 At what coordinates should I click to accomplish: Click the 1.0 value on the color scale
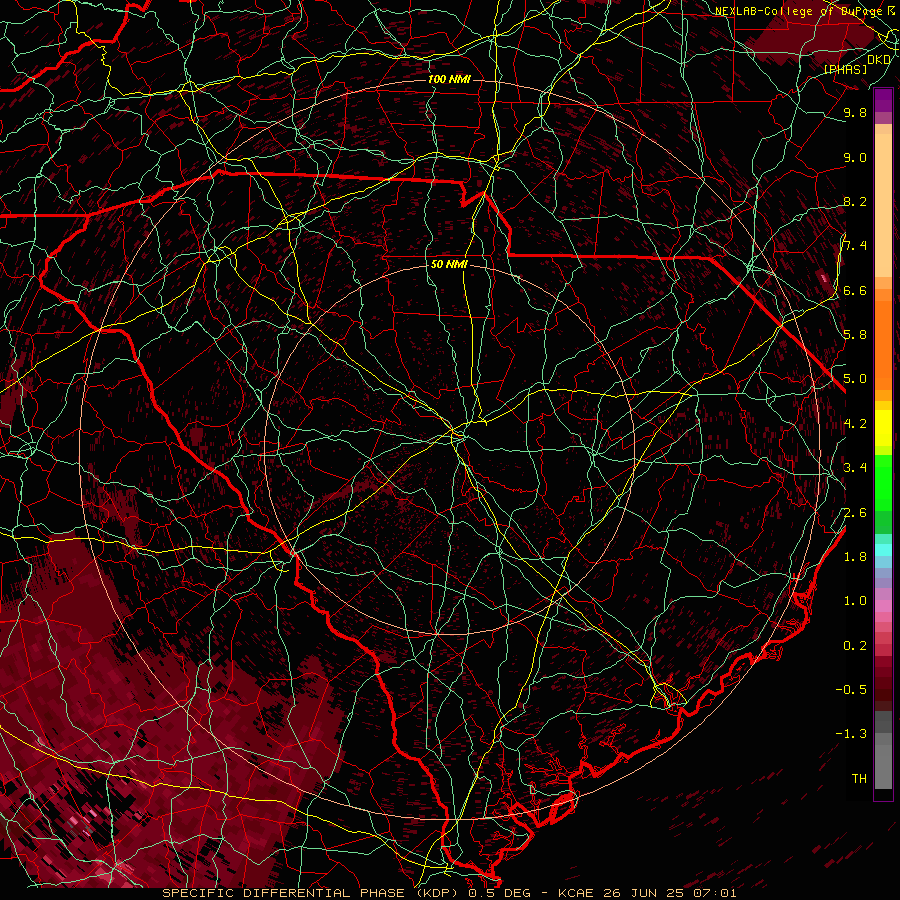click(855, 601)
